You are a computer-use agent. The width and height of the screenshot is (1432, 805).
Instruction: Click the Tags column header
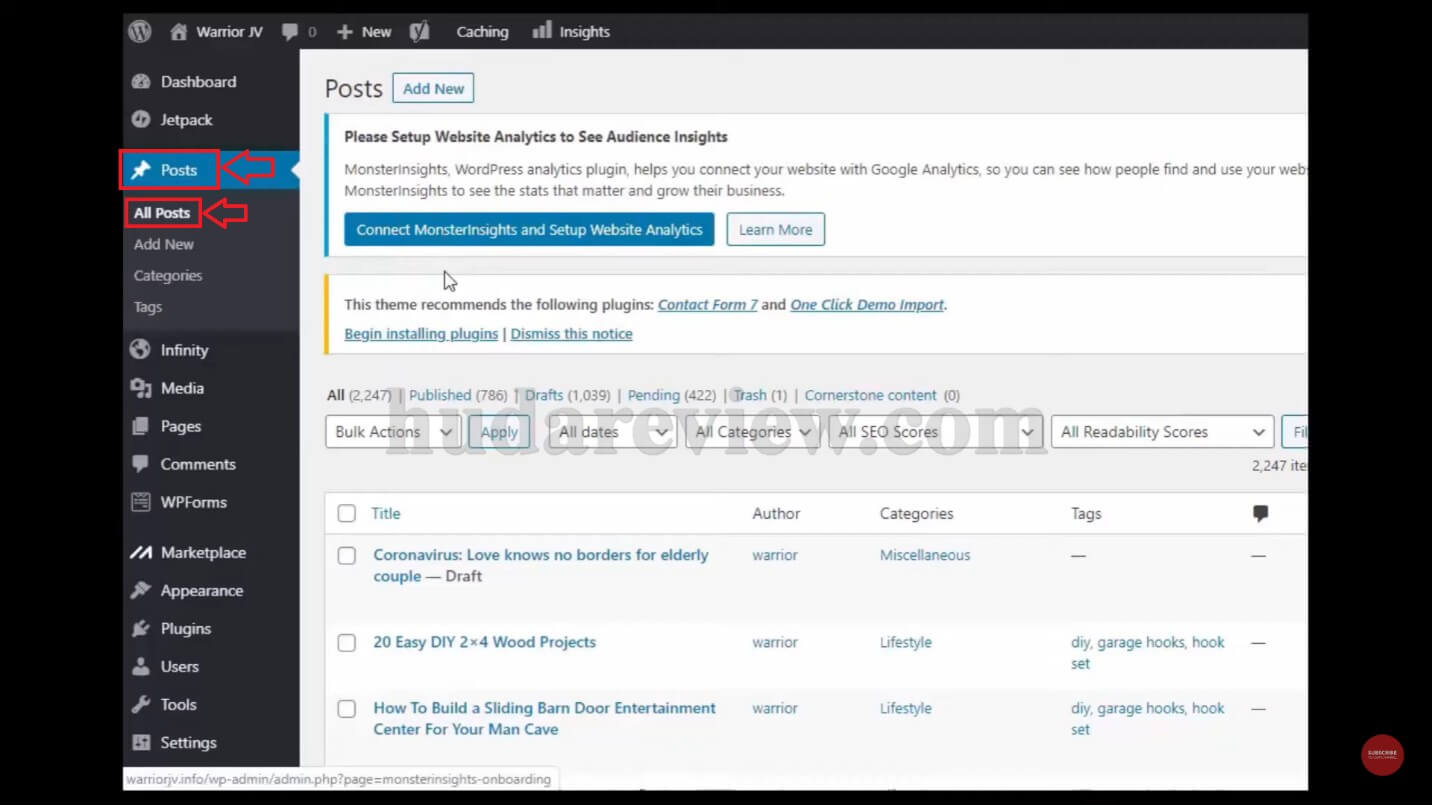pyautogui.click(x=1086, y=513)
